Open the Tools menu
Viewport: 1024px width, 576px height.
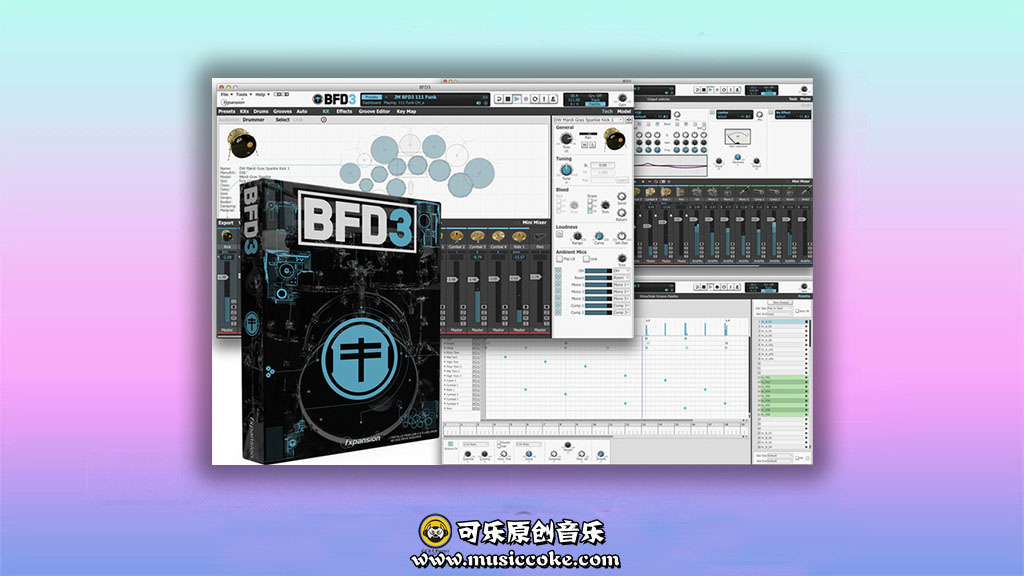[x=243, y=95]
